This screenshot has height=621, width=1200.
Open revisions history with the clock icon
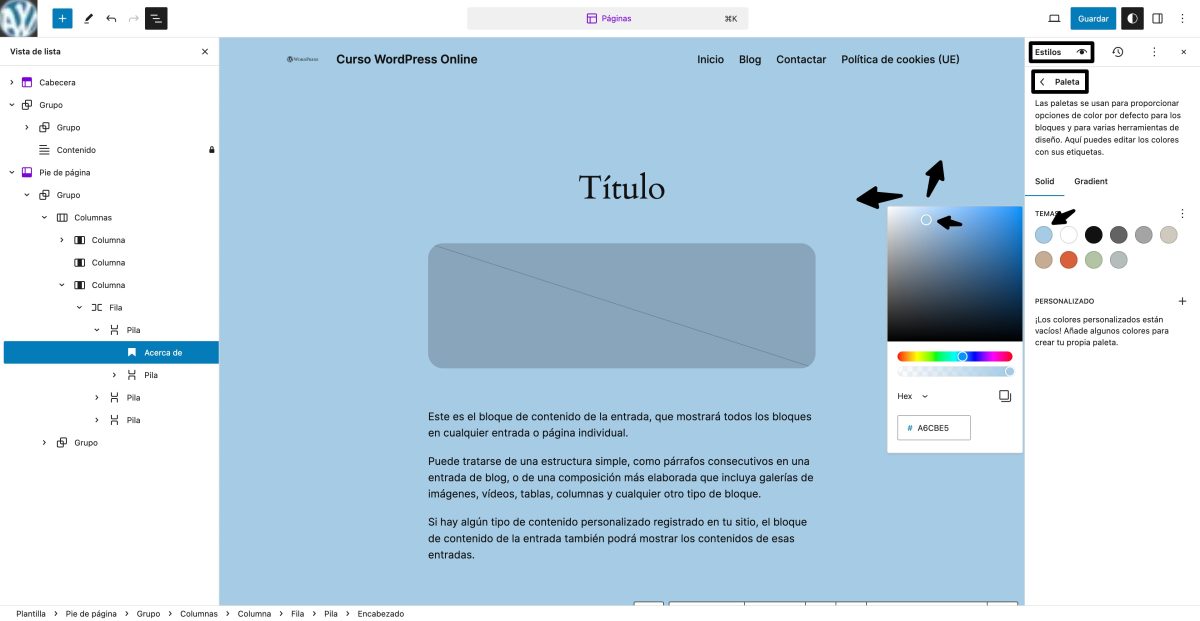[1117, 52]
